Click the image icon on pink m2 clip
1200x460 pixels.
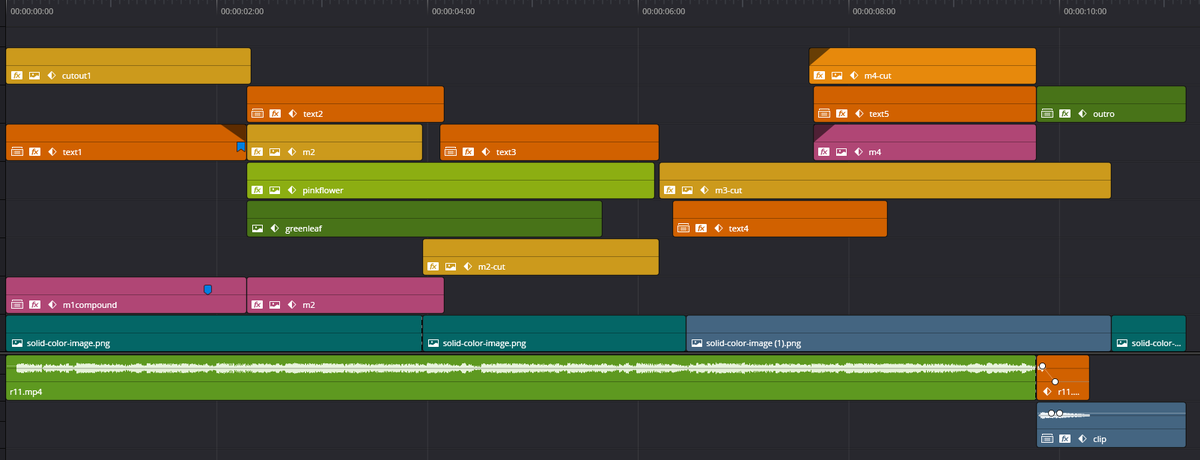[x=275, y=304]
